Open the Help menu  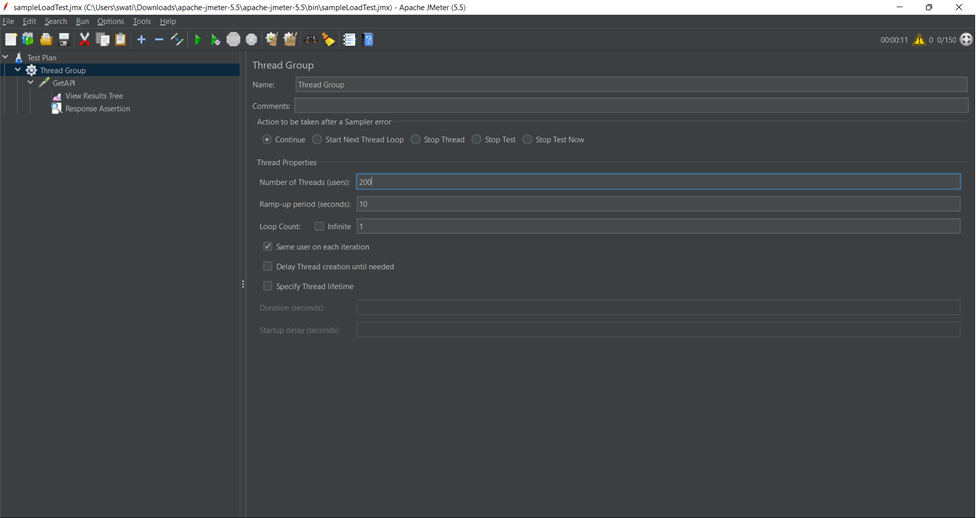(168, 21)
